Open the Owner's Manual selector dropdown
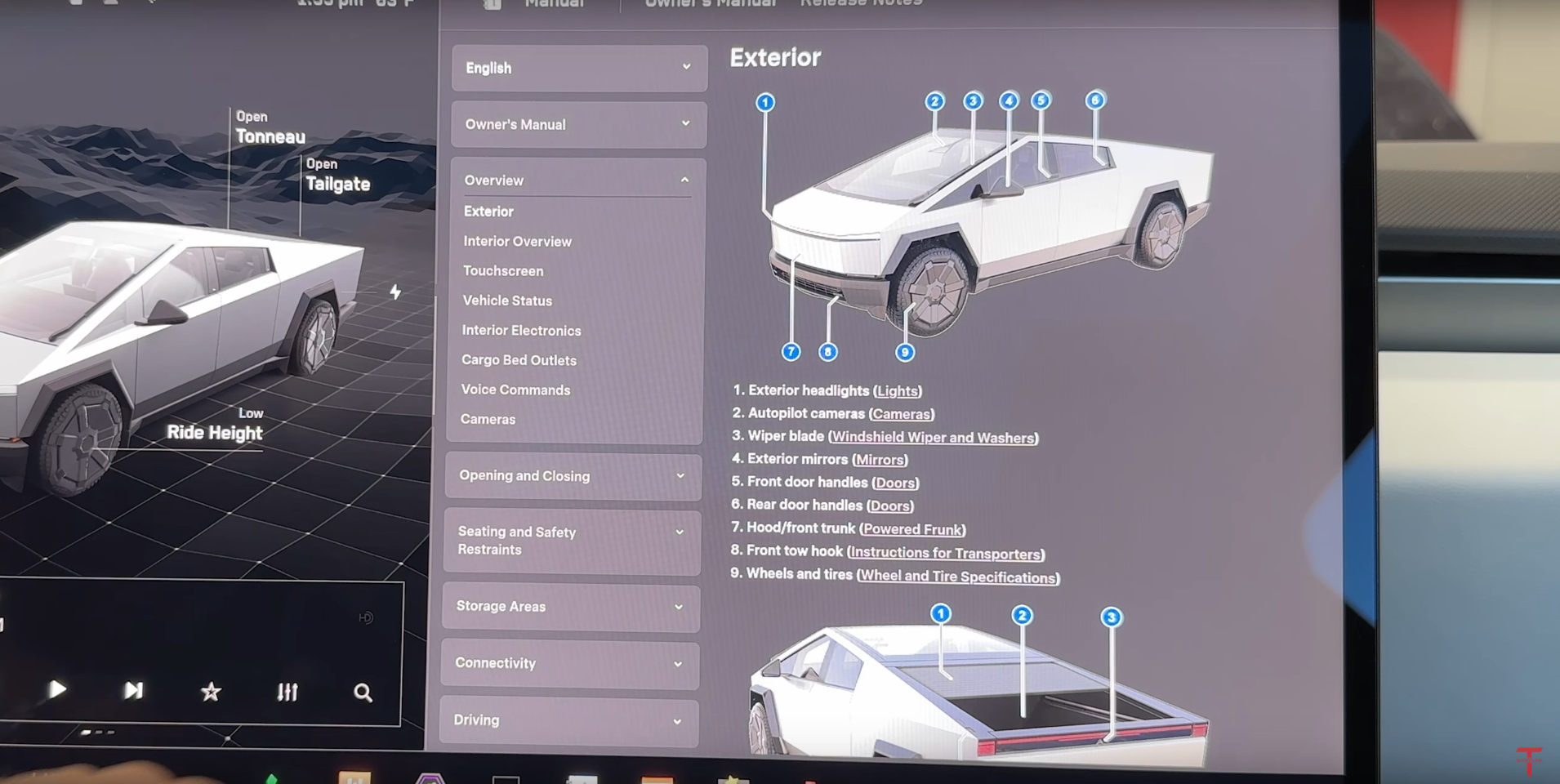 point(579,124)
